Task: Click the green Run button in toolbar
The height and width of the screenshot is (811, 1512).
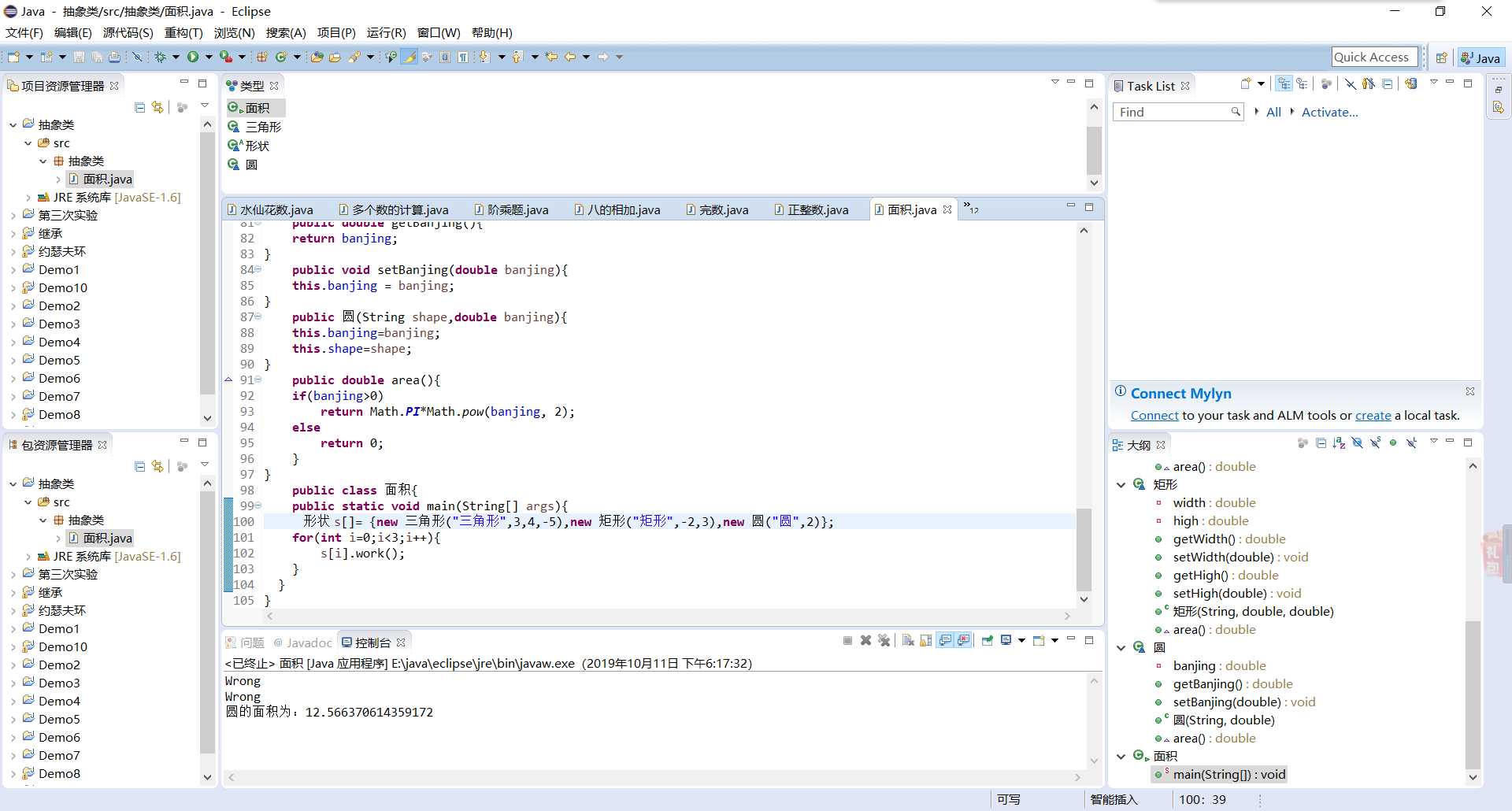Action: click(x=193, y=57)
